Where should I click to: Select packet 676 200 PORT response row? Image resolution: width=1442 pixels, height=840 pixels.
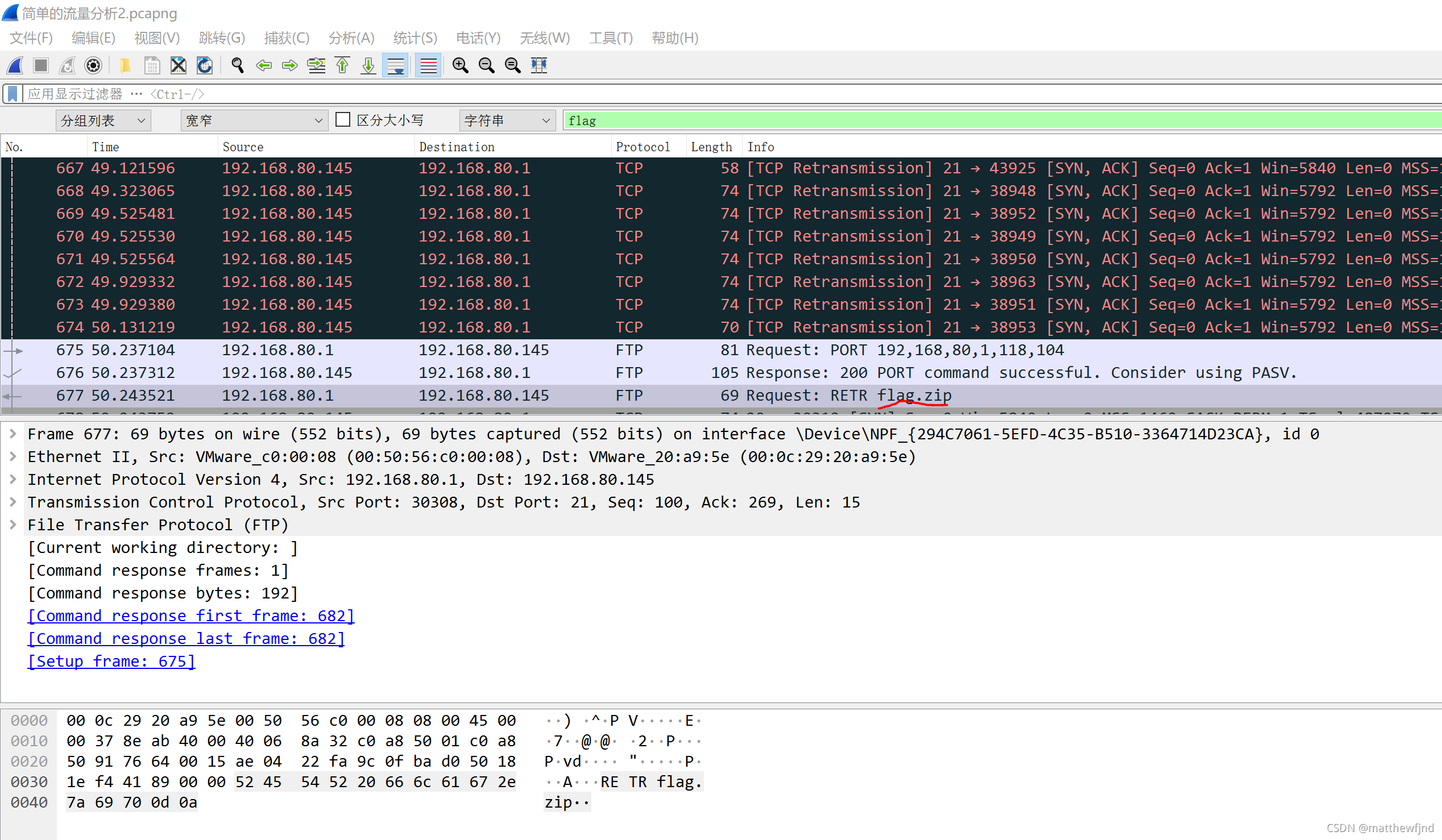pos(721,373)
